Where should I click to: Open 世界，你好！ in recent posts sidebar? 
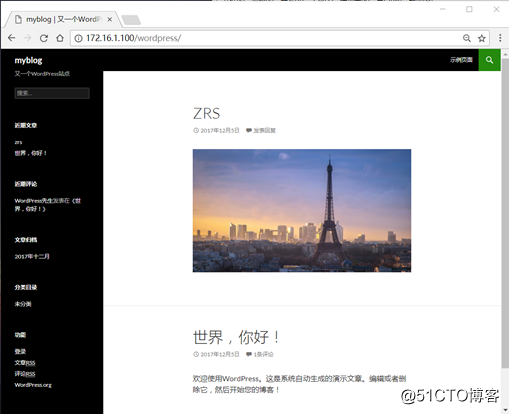(31, 153)
